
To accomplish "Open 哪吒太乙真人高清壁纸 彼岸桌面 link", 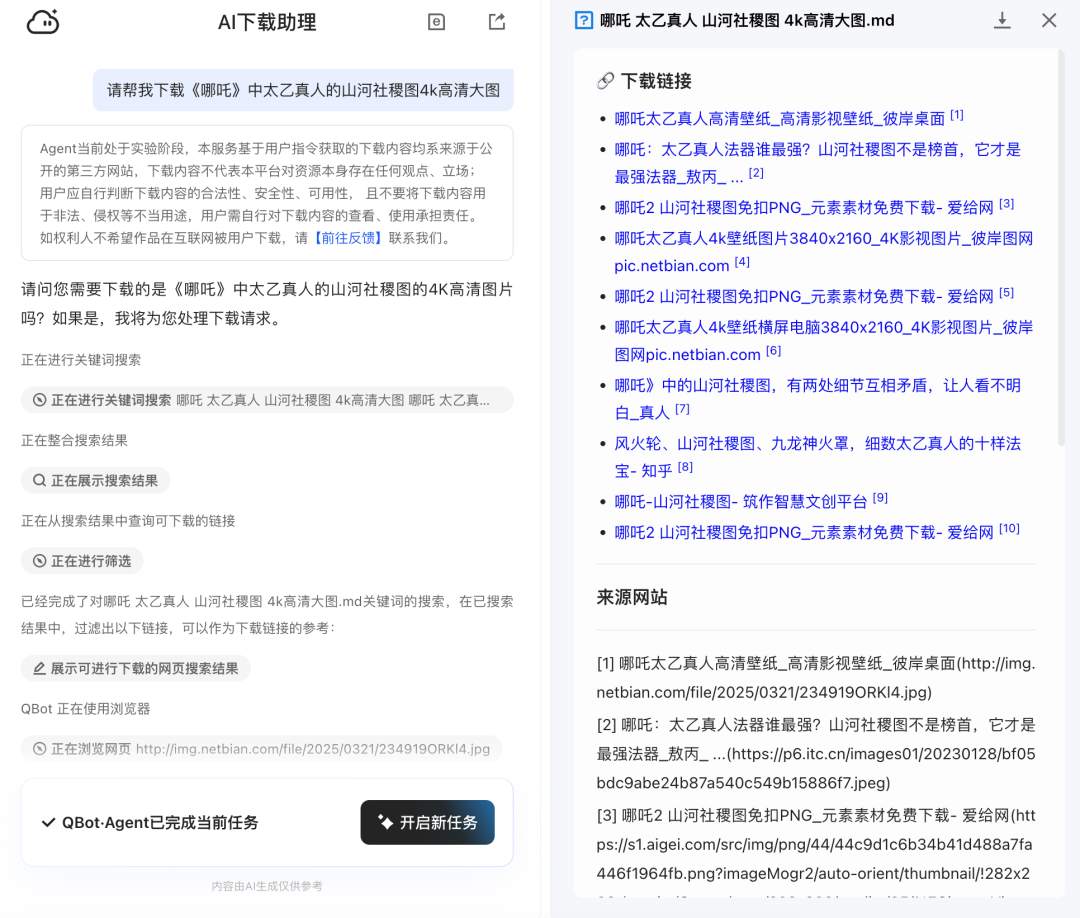I will click(779, 118).
